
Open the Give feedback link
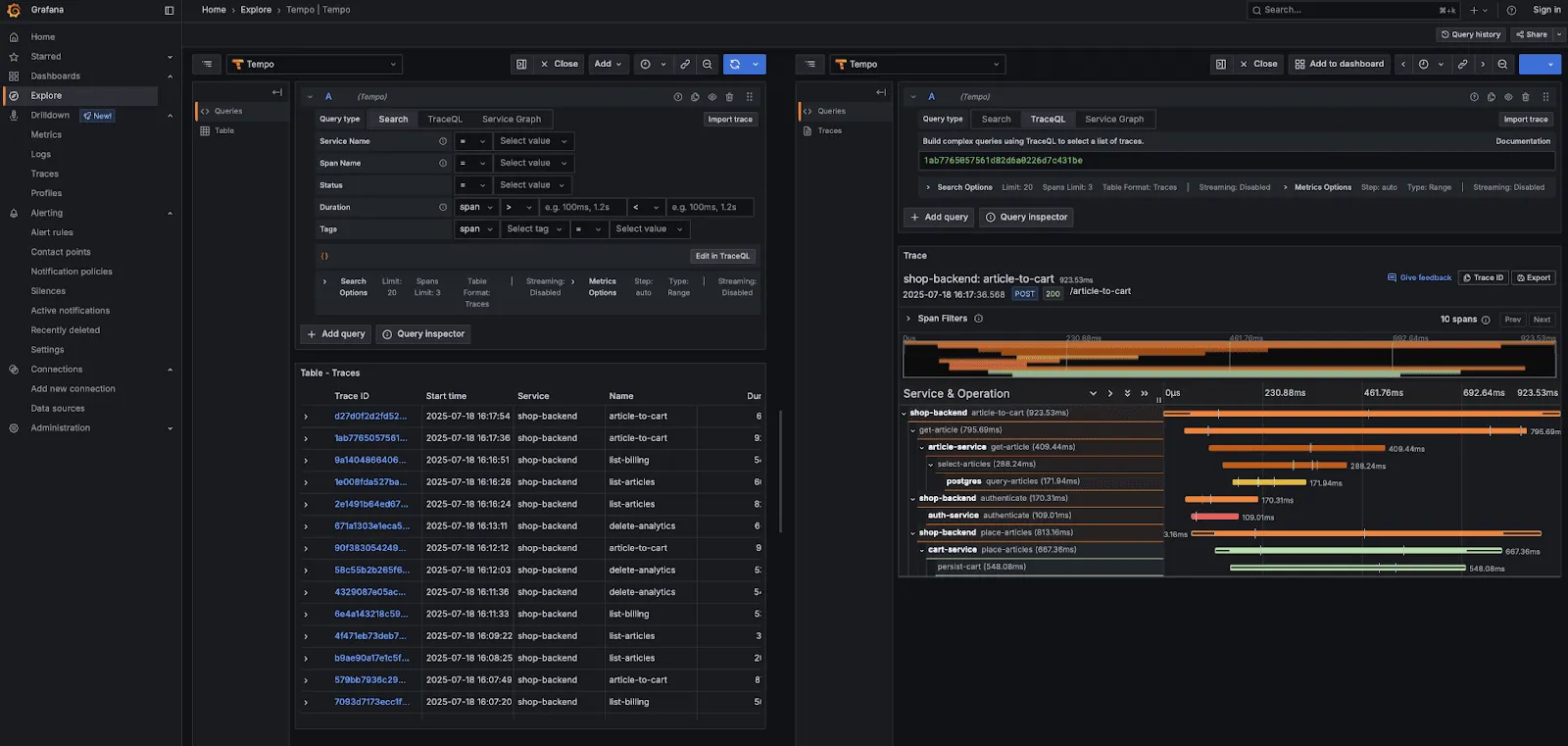[x=1419, y=278]
